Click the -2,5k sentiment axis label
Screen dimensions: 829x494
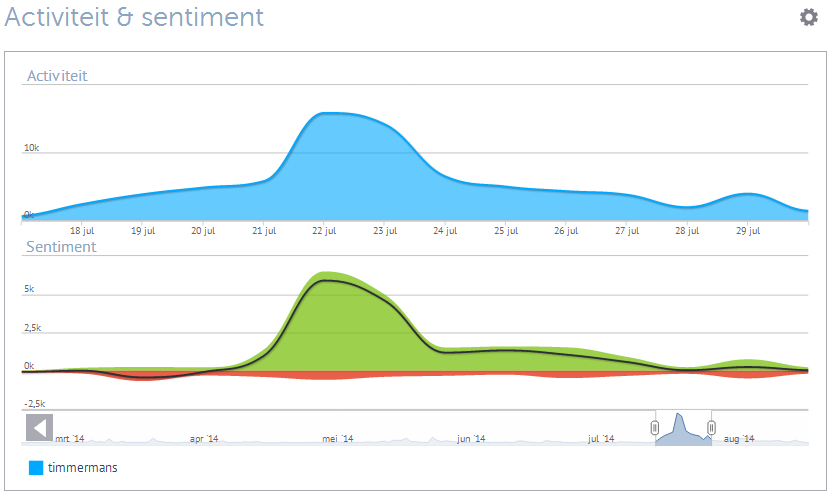[34, 404]
